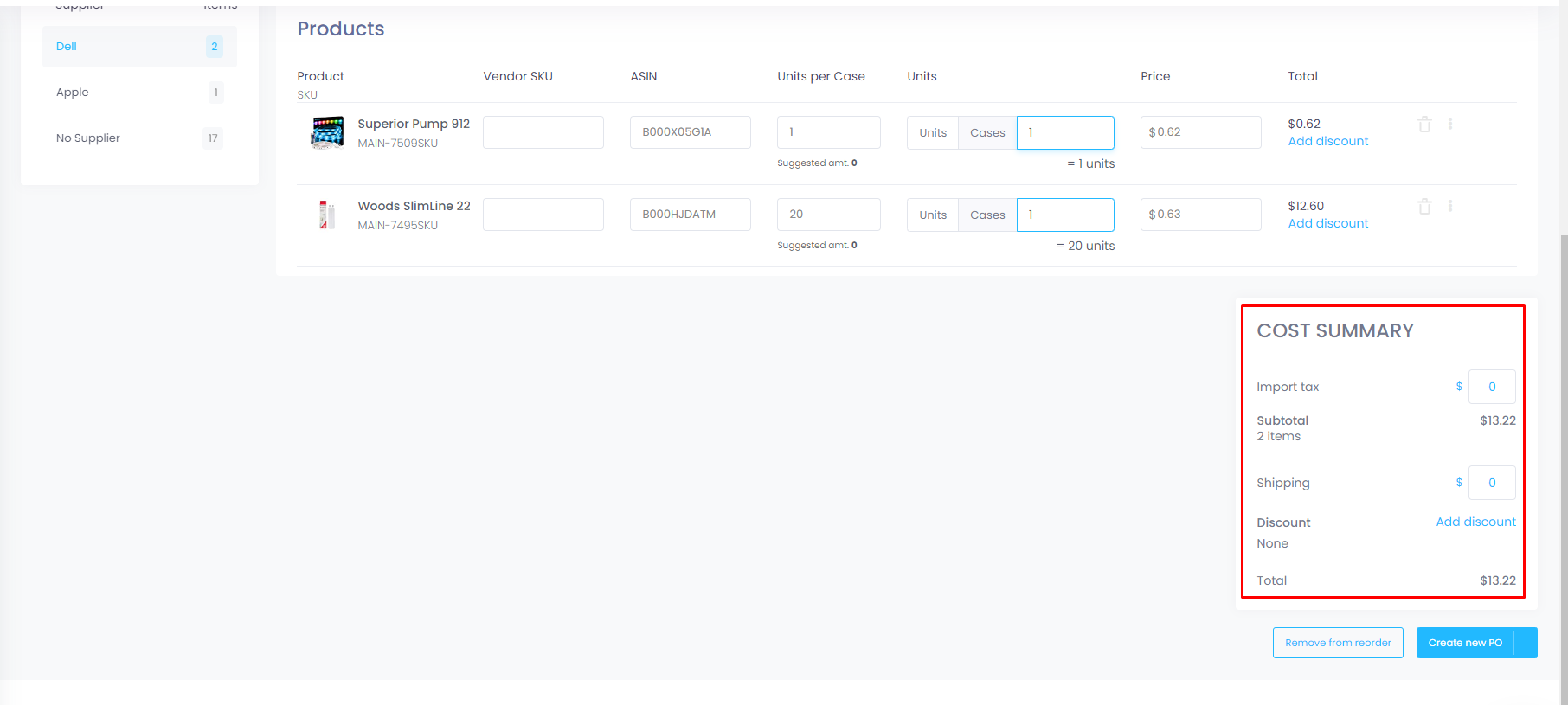Focus Vendor SKU field for Woods SlimLine 22
The width and height of the screenshot is (1568, 705).
543,215
